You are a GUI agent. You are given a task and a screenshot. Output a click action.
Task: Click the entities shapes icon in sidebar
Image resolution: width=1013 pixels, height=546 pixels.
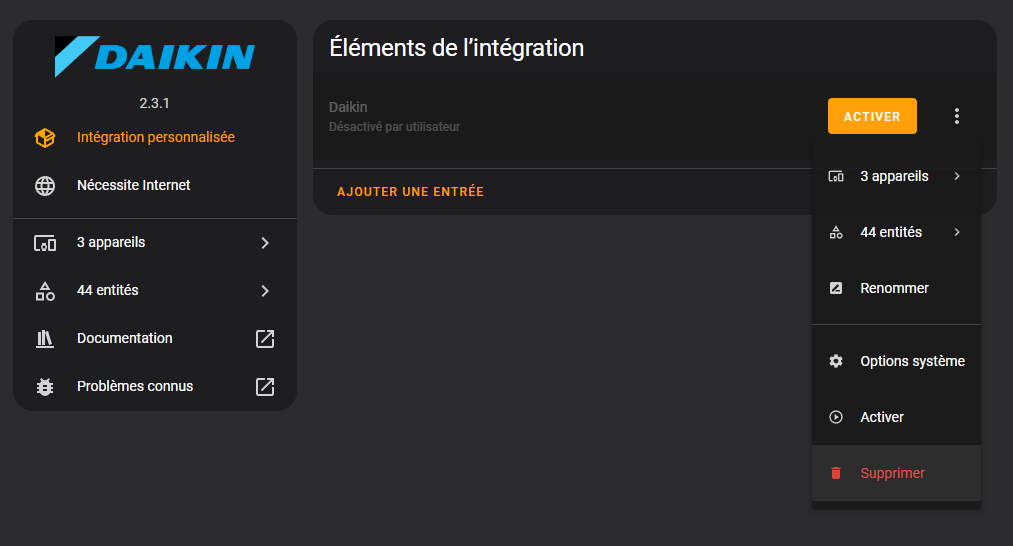[45, 291]
